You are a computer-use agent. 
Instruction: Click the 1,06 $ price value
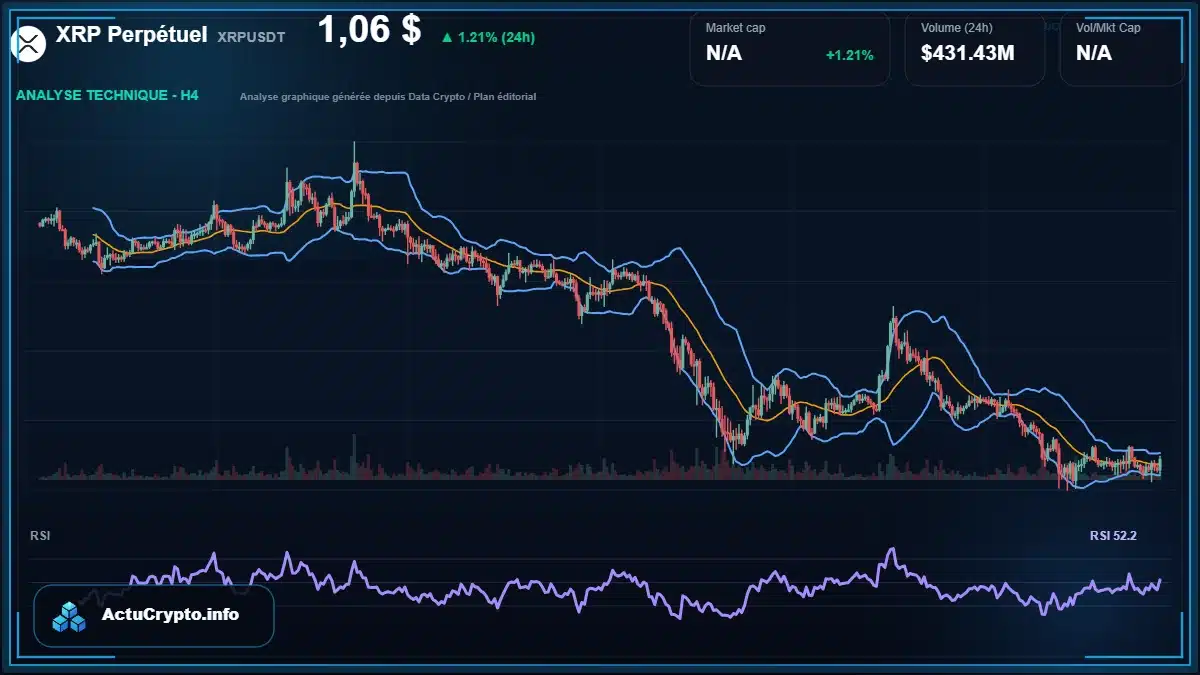click(369, 30)
